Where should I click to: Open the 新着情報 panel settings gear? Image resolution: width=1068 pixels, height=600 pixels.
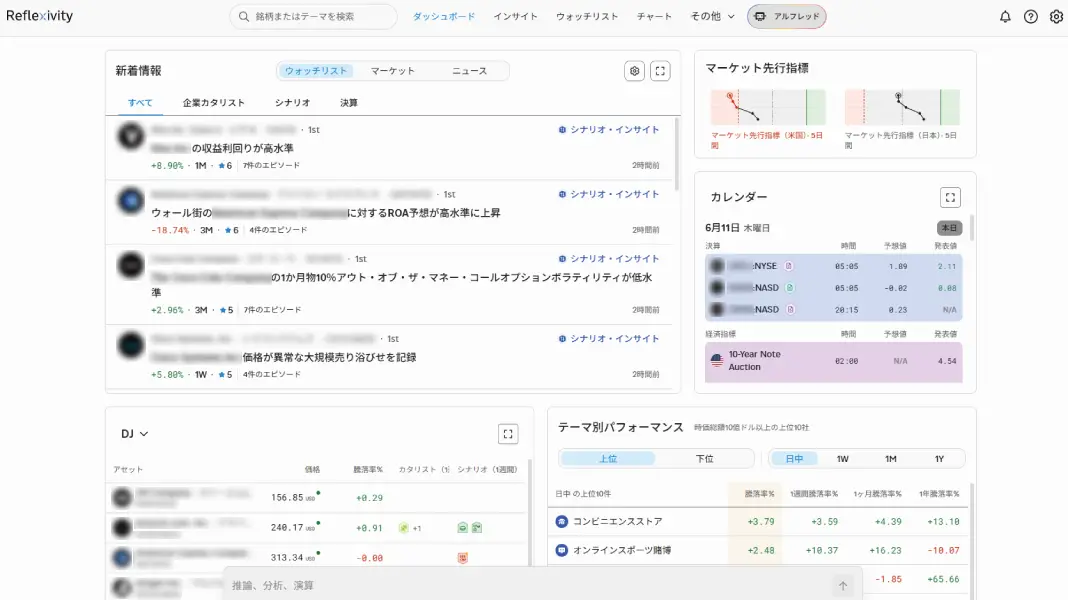point(634,71)
